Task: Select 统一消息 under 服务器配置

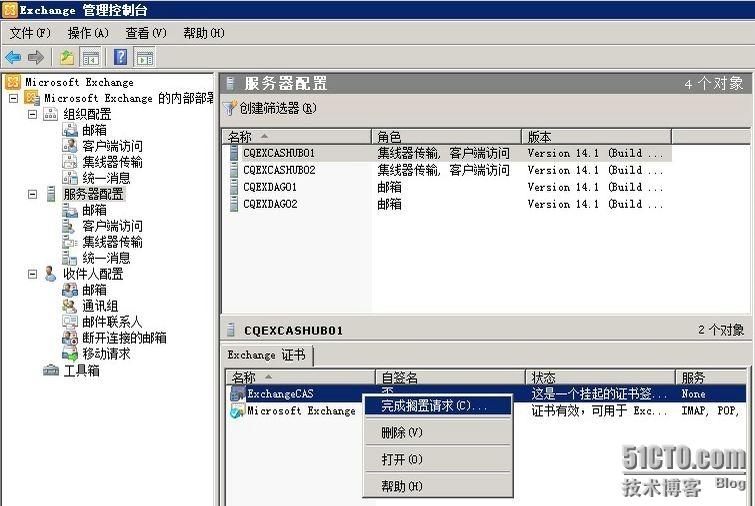Action: pyautogui.click(x=106, y=258)
